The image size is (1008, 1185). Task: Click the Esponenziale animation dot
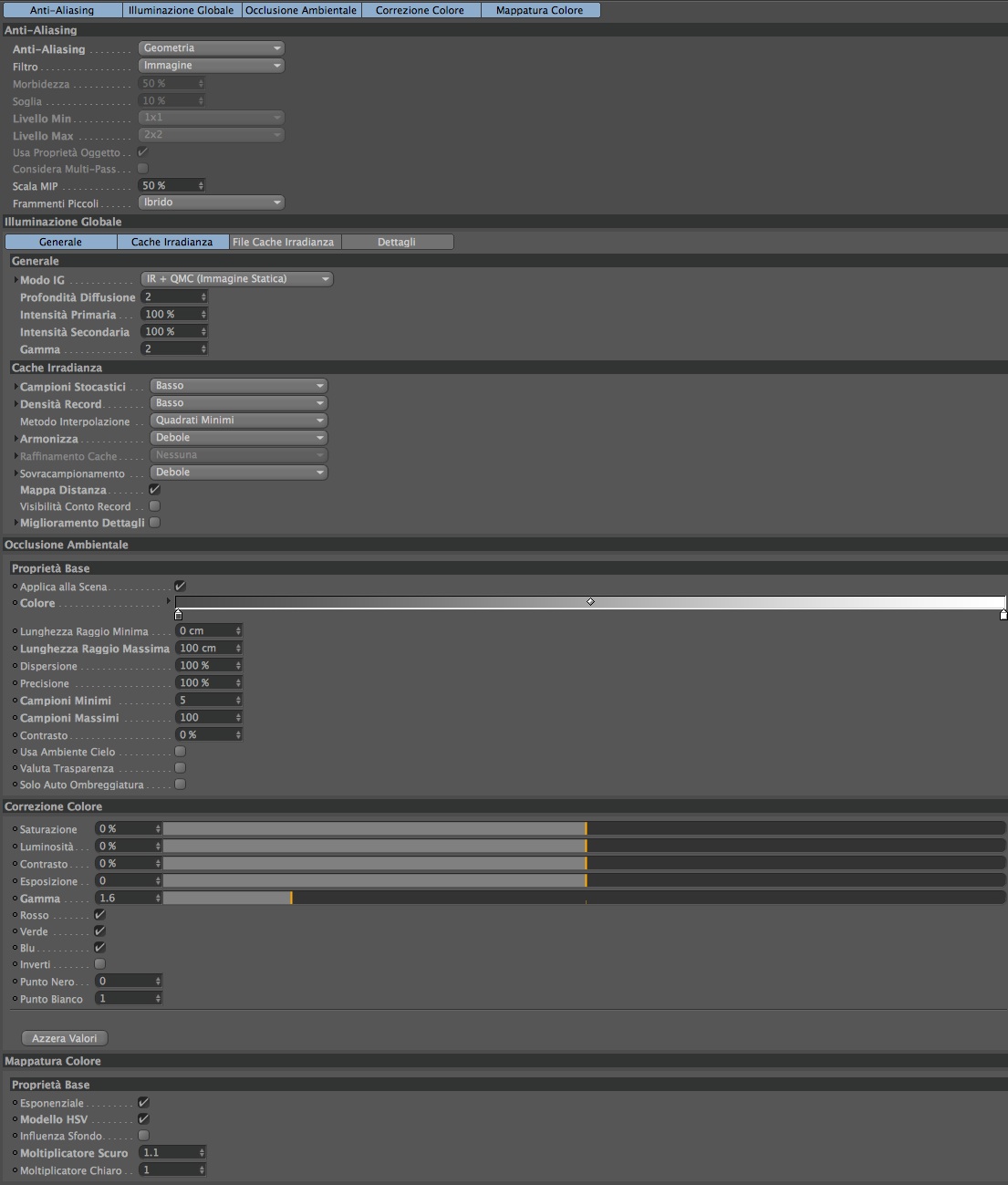tap(16, 1103)
